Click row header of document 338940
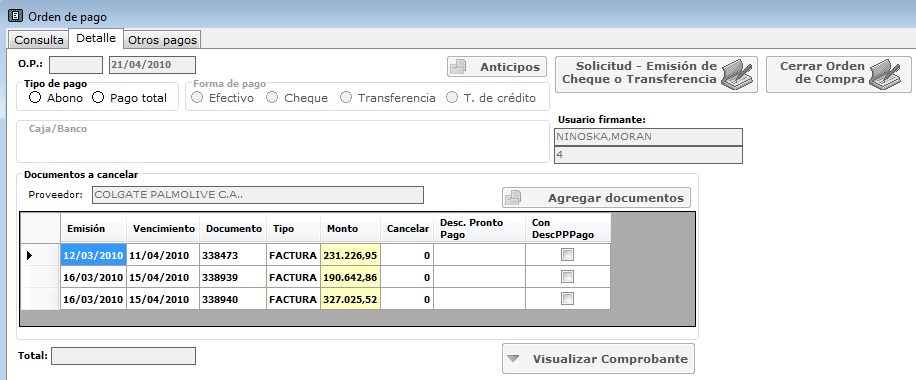The width and height of the screenshot is (916, 380). pos(40,299)
